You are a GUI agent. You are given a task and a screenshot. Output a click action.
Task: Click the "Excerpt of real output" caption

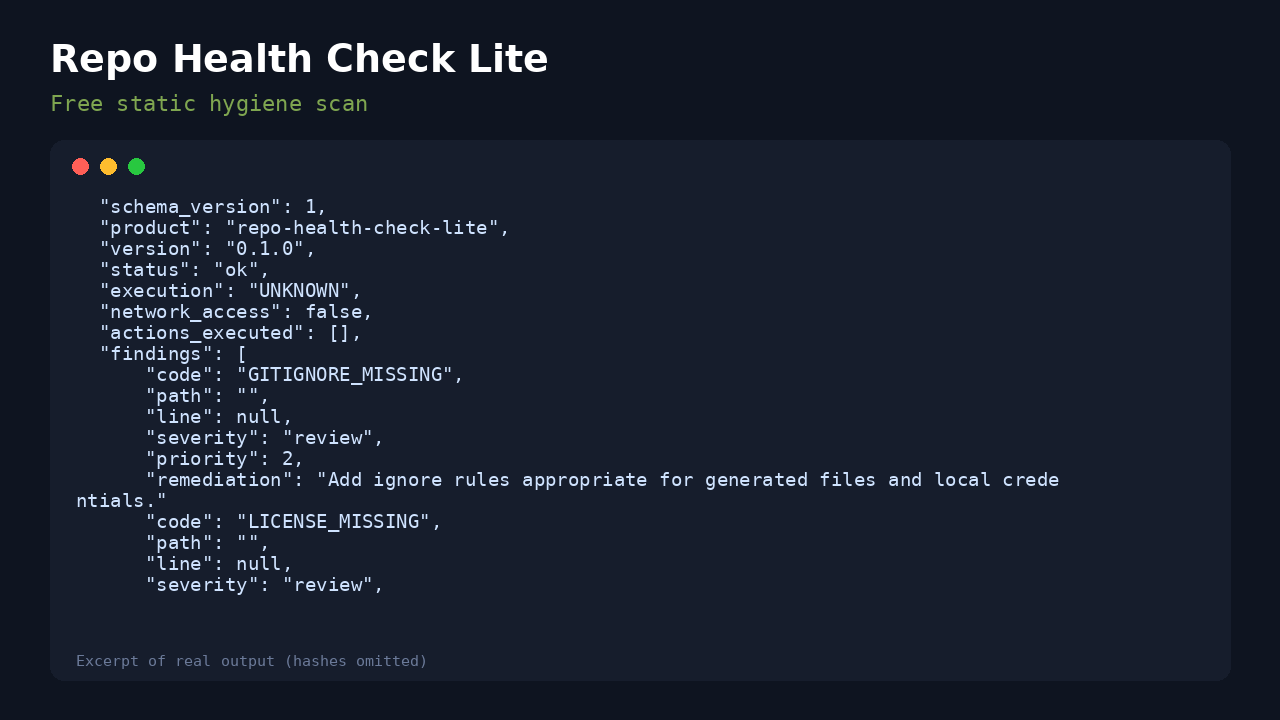click(252, 661)
